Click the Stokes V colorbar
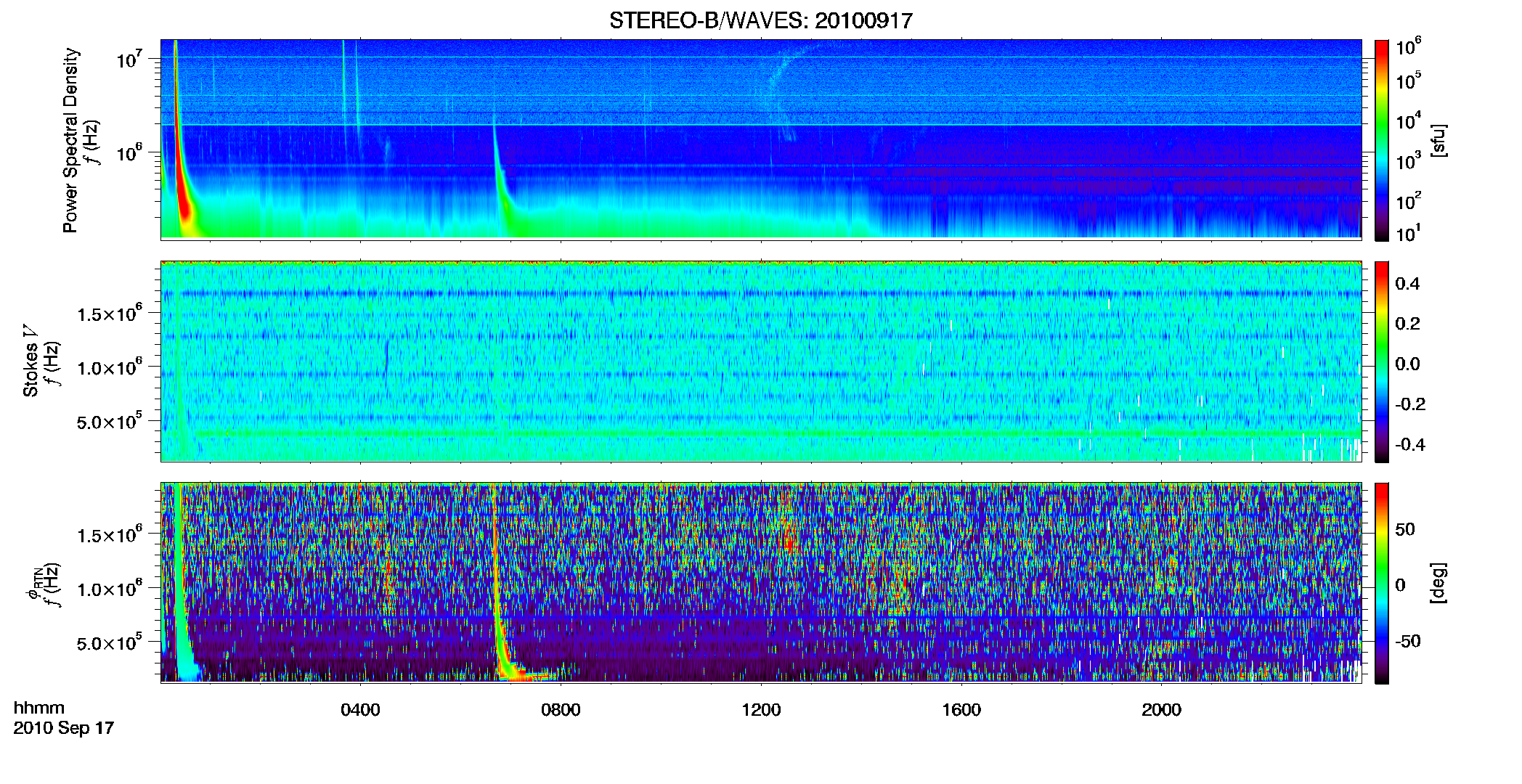The width and height of the screenshot is (1522, 784). (x=1382, y=362)
